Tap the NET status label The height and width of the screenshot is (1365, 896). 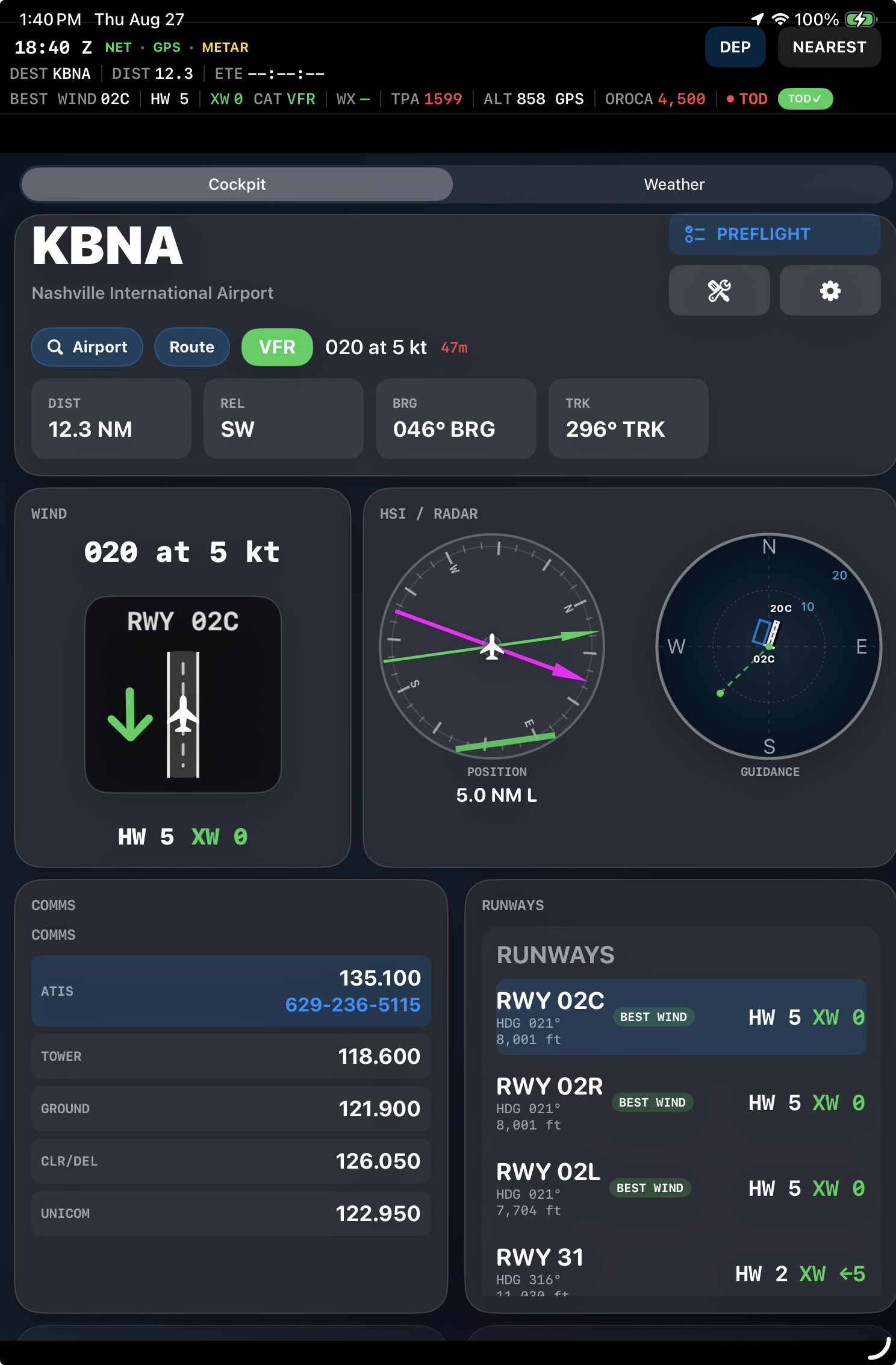pyautogui.click(x=118, y=47)
